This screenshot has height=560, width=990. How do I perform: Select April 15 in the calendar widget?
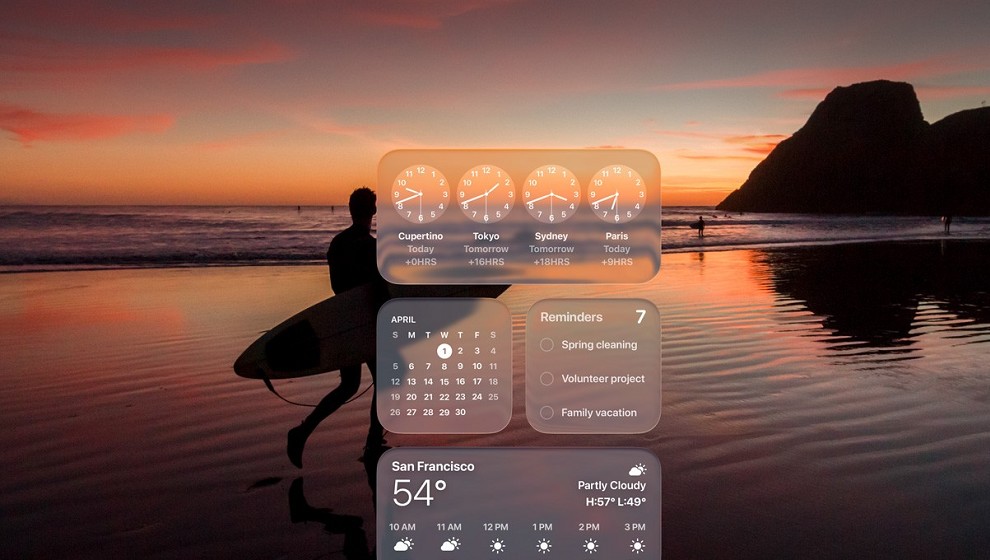coord(444,381)
